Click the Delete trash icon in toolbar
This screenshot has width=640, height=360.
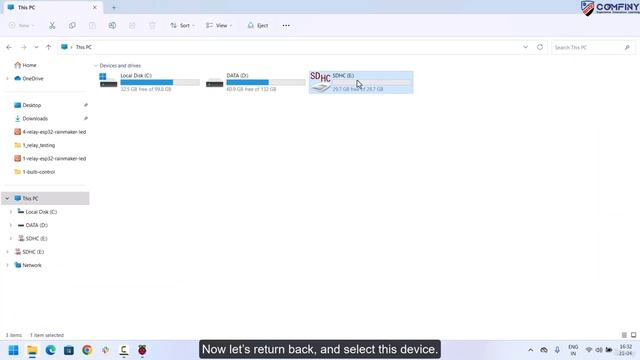tap(152, 25)
